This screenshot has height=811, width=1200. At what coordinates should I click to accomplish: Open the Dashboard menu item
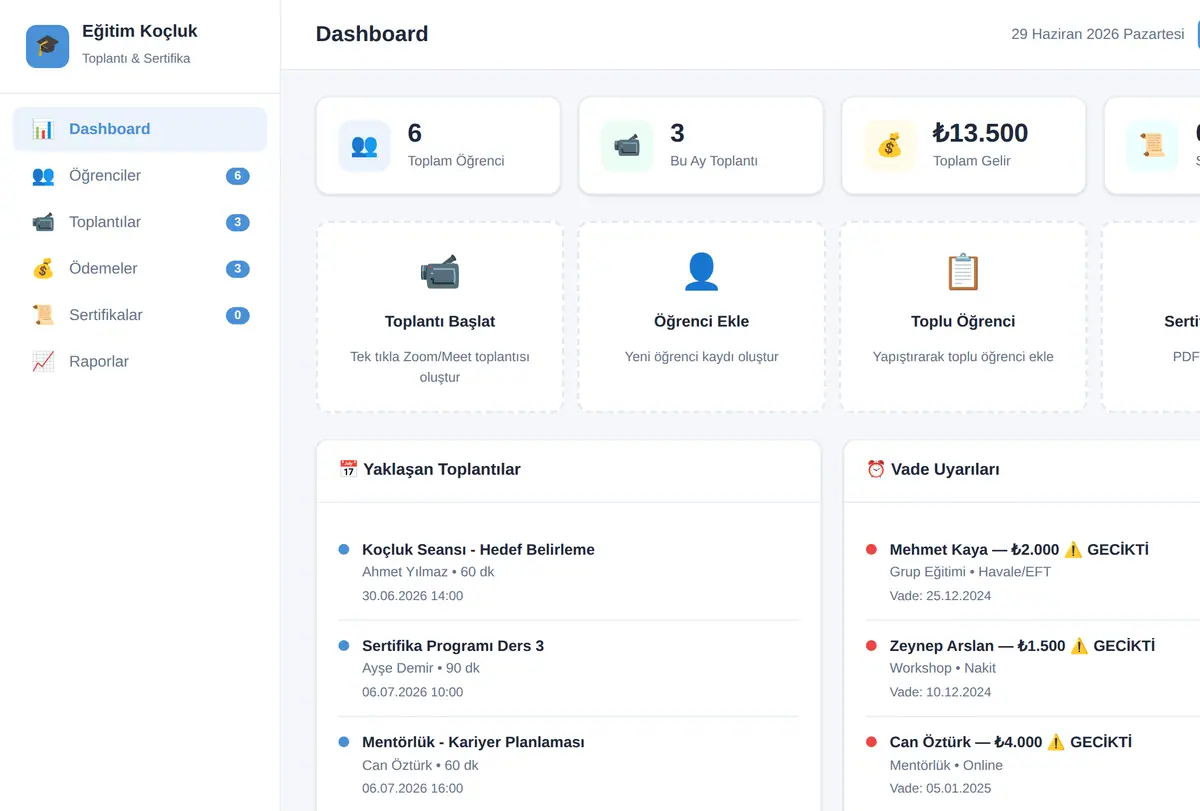tap(140, 129)
